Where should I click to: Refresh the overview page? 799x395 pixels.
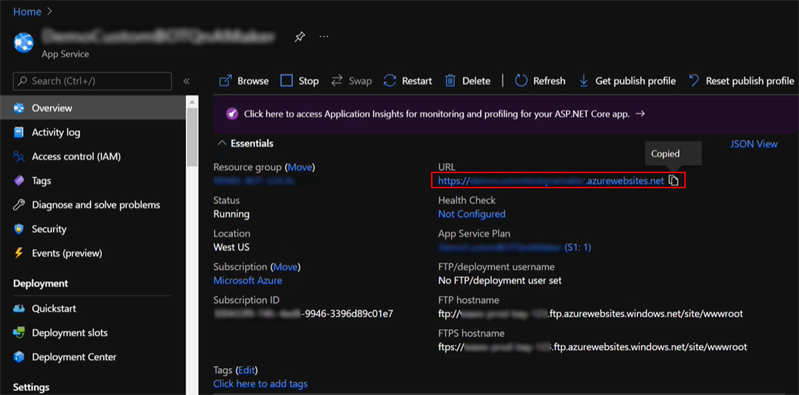point(540,81)
